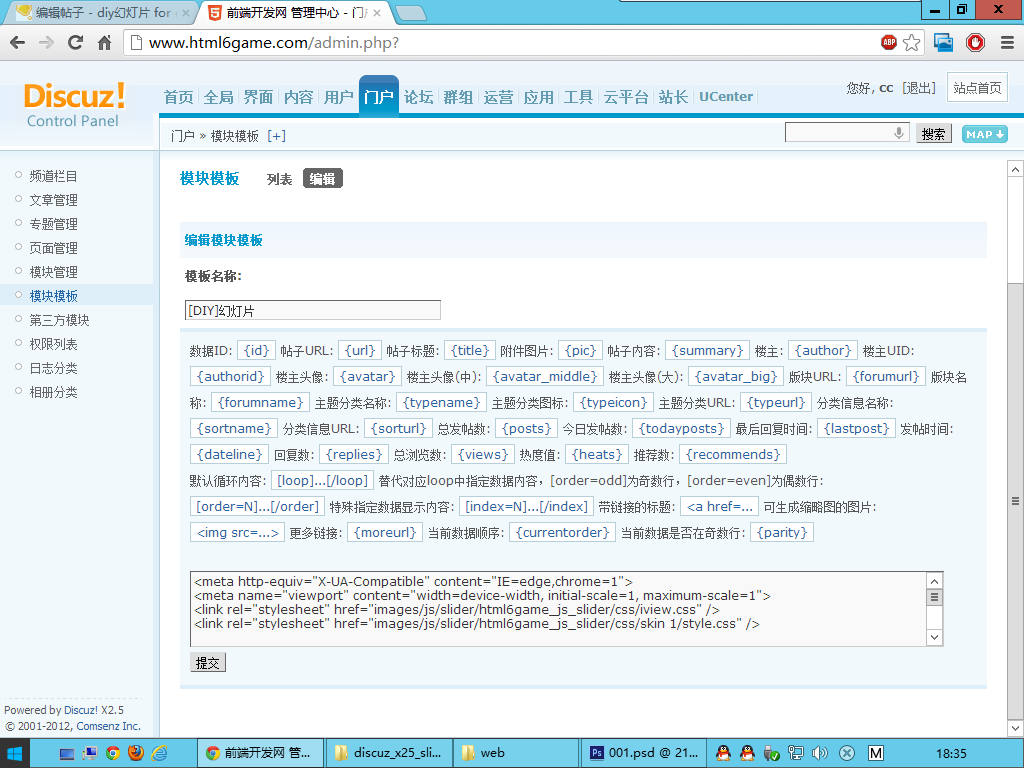The width and height of the screenshot is (1024, 768).
Task: Open the 云平台 top menu
Action: pyautogui.click(x=626, y=97)
